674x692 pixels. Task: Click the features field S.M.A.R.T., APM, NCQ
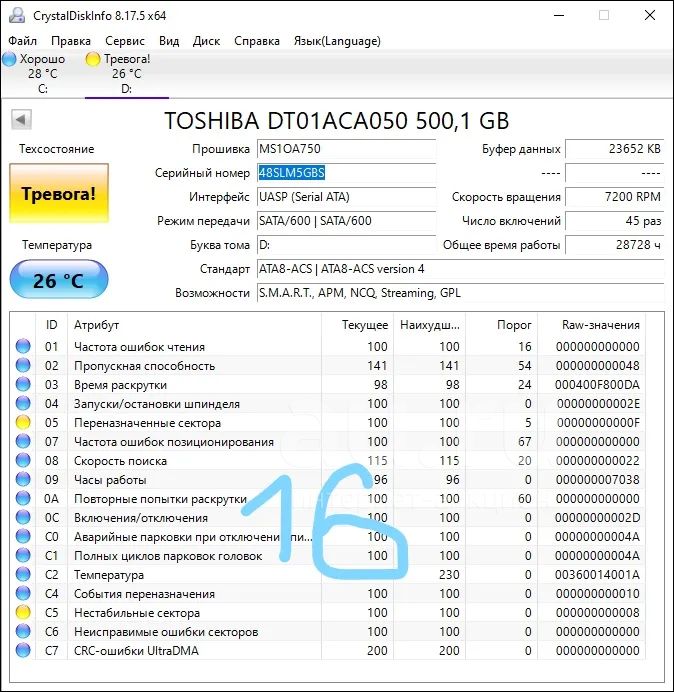[x=460, y=293]
